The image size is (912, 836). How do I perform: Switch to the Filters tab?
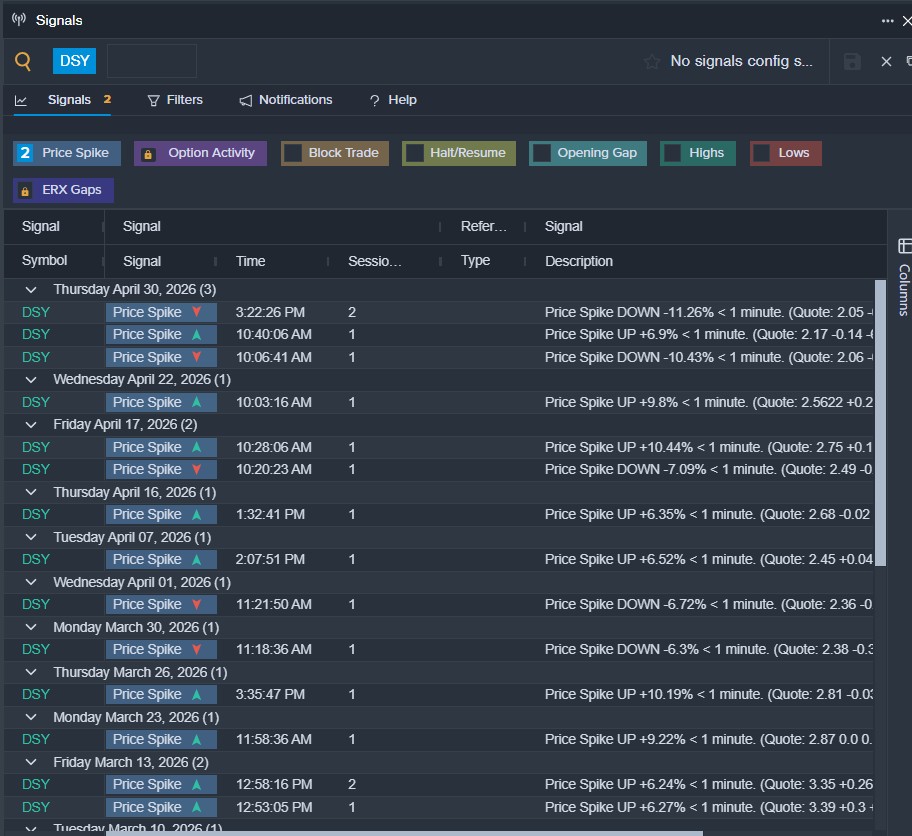175,100
